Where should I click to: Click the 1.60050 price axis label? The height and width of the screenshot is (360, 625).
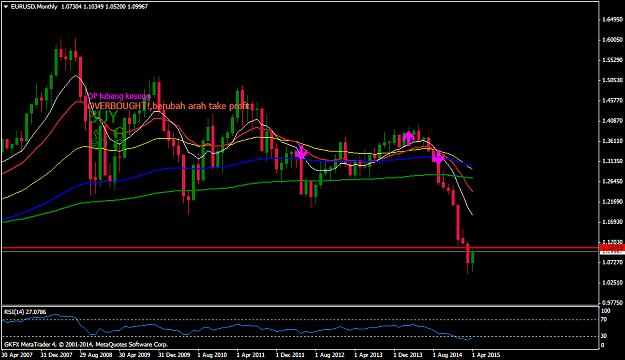pos(613,40)
